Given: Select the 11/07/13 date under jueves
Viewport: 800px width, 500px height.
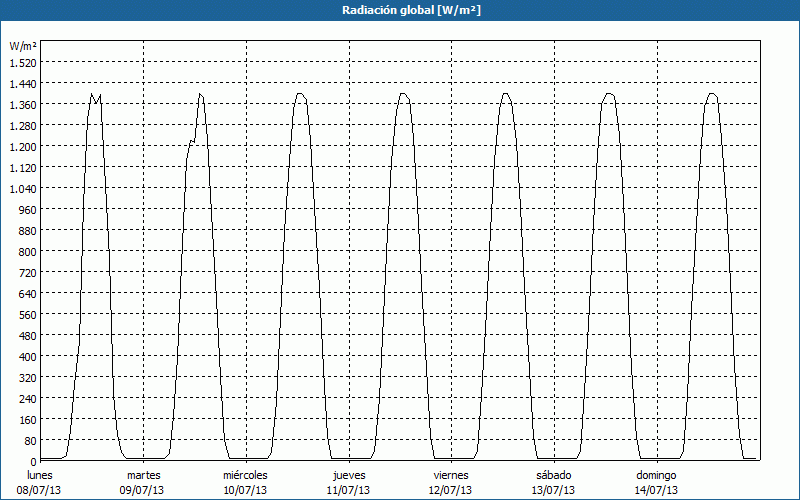Looking at the screenshot, I should [348, 490].
